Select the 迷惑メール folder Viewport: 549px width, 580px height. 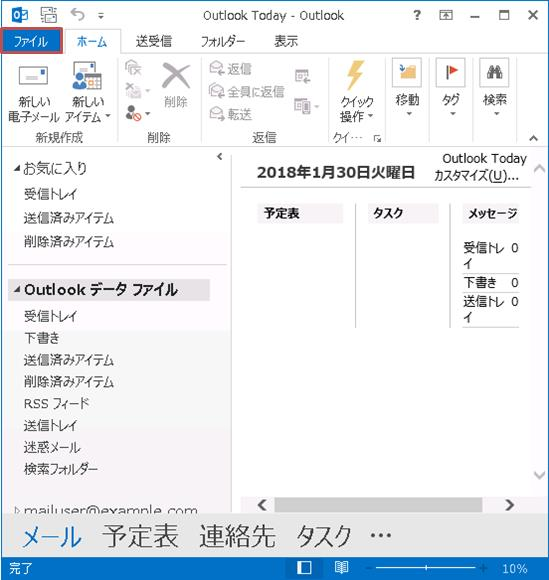coord(52,447)
